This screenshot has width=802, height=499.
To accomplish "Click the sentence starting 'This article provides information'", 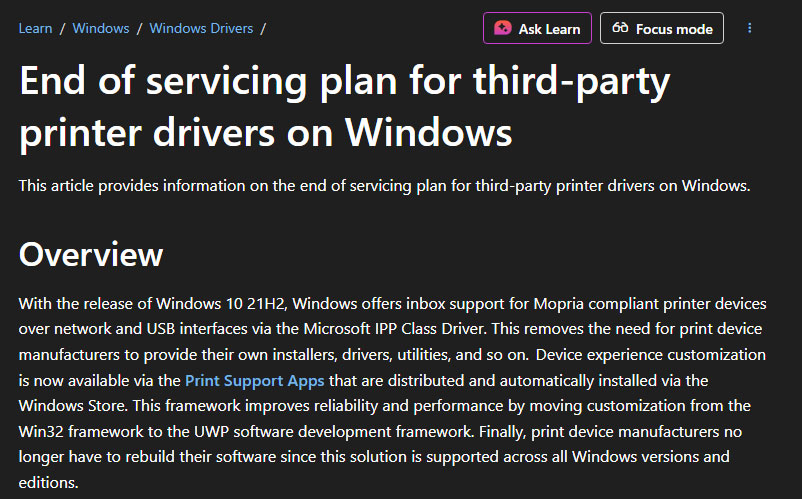I will coord(384,185).
